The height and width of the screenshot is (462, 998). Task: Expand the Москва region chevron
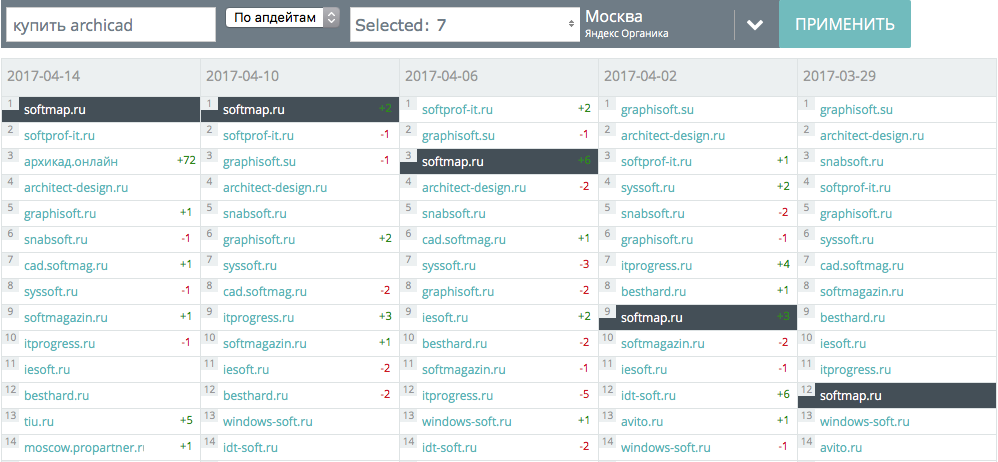click(756, 25)
